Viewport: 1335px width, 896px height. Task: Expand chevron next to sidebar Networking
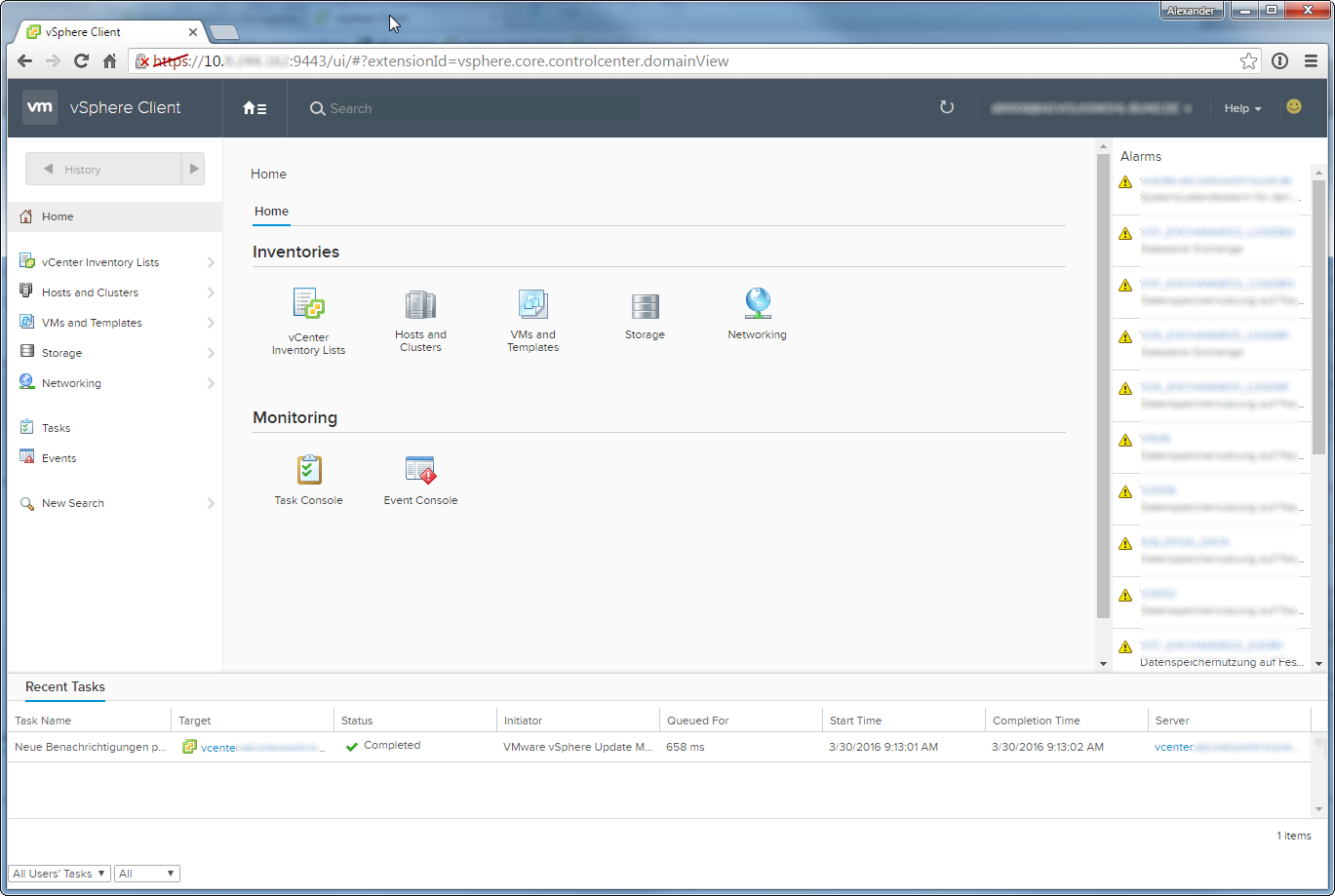coord(211,383)
